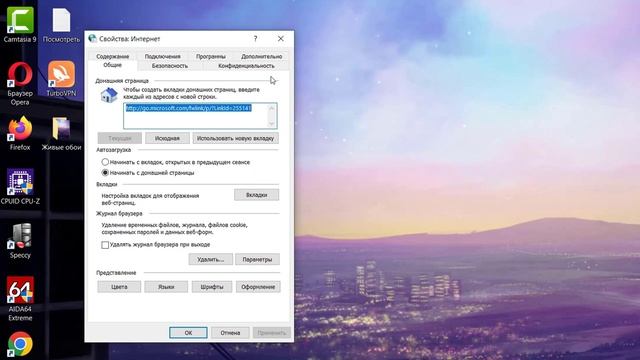The height and width of the screenshot is (360, 640).
Task: Enable Удалять журнал браузера при выходе
Action: pyautogui.click(x=105, y=245)
